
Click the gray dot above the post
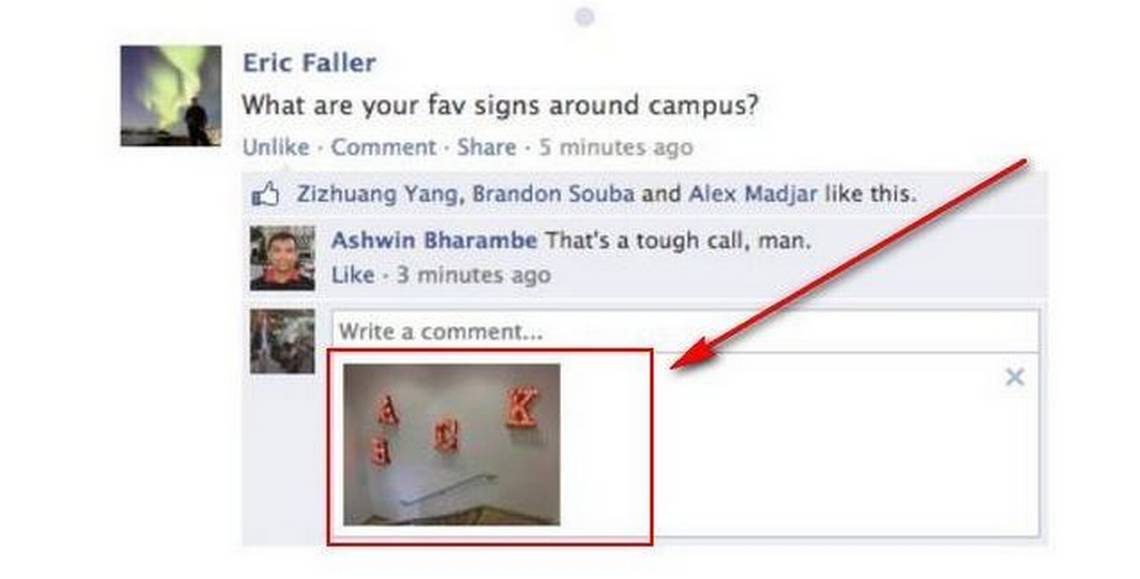(585, 17)
